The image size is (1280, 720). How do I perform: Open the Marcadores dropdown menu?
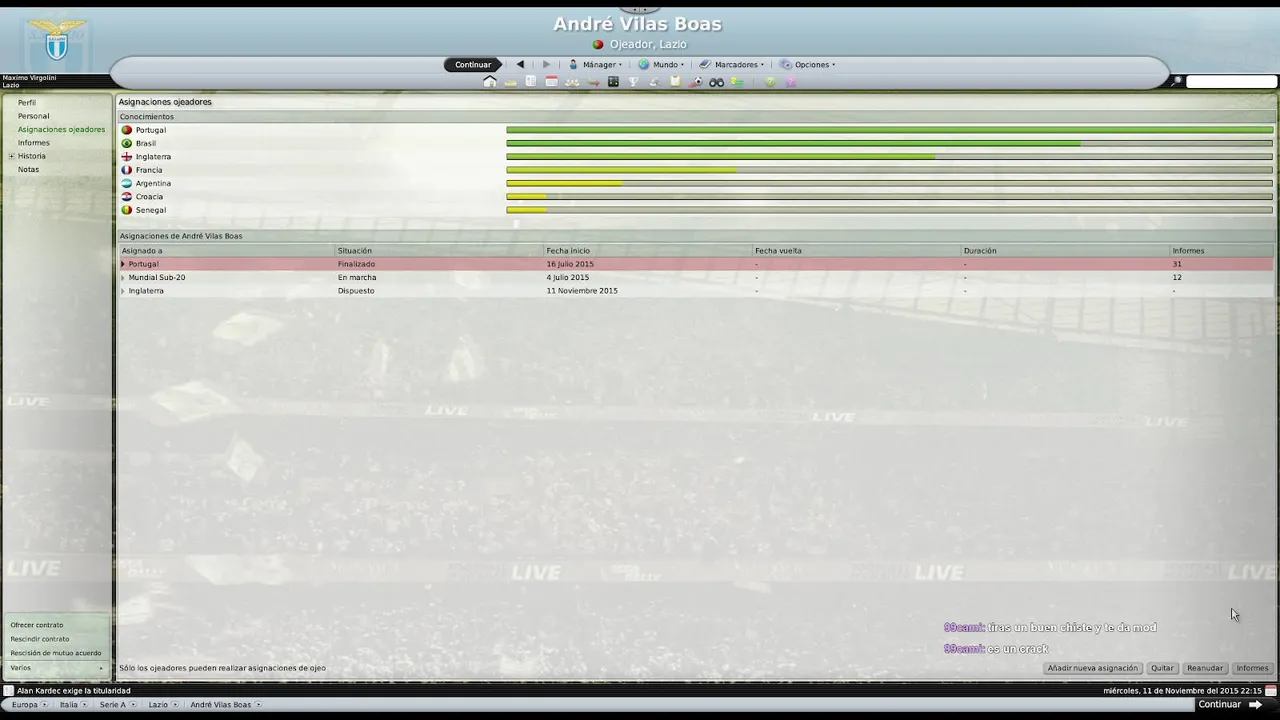[731, 64]
